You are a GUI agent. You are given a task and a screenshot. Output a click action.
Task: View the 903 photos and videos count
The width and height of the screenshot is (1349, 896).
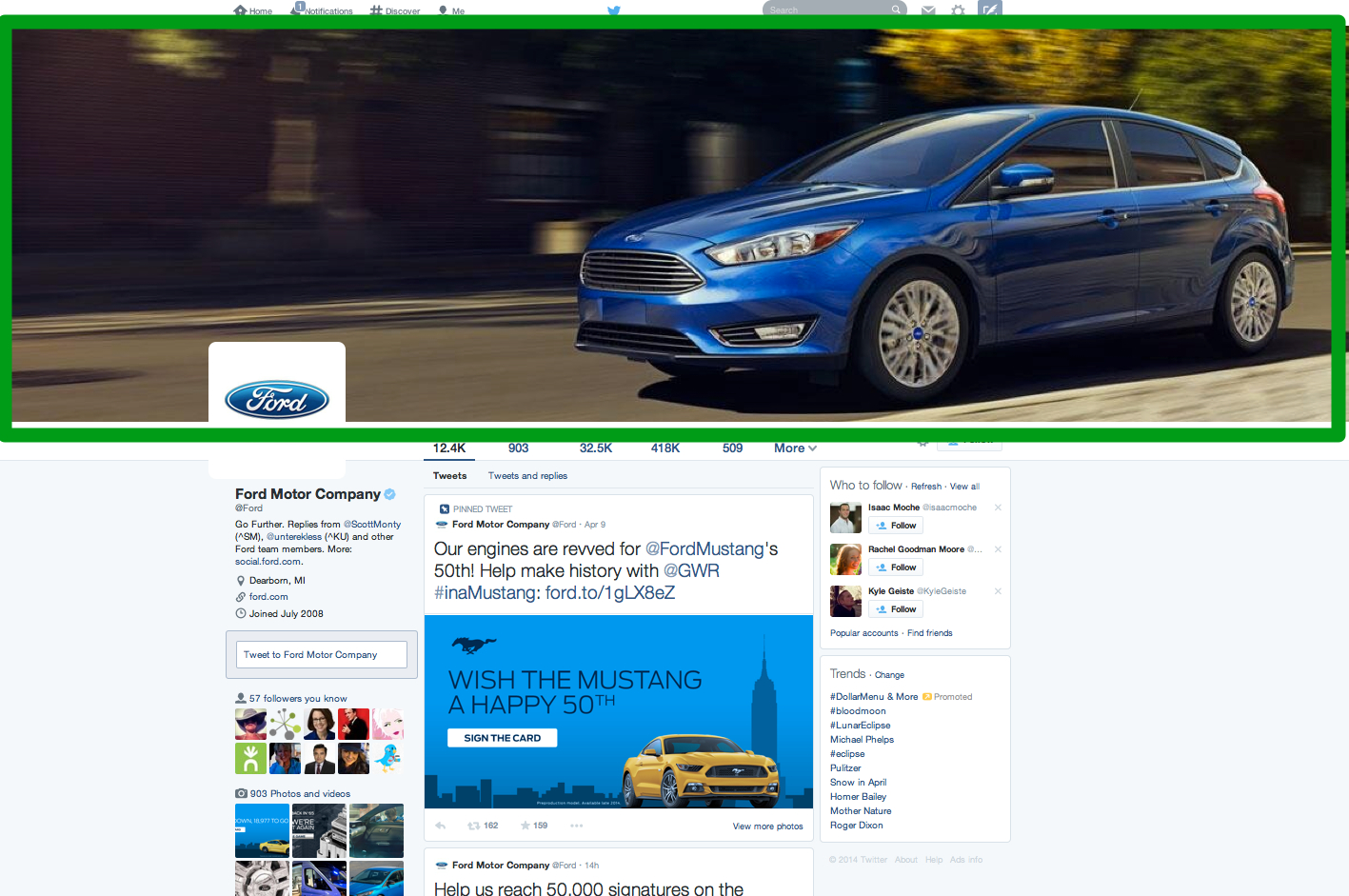click(x=518, y=448)
